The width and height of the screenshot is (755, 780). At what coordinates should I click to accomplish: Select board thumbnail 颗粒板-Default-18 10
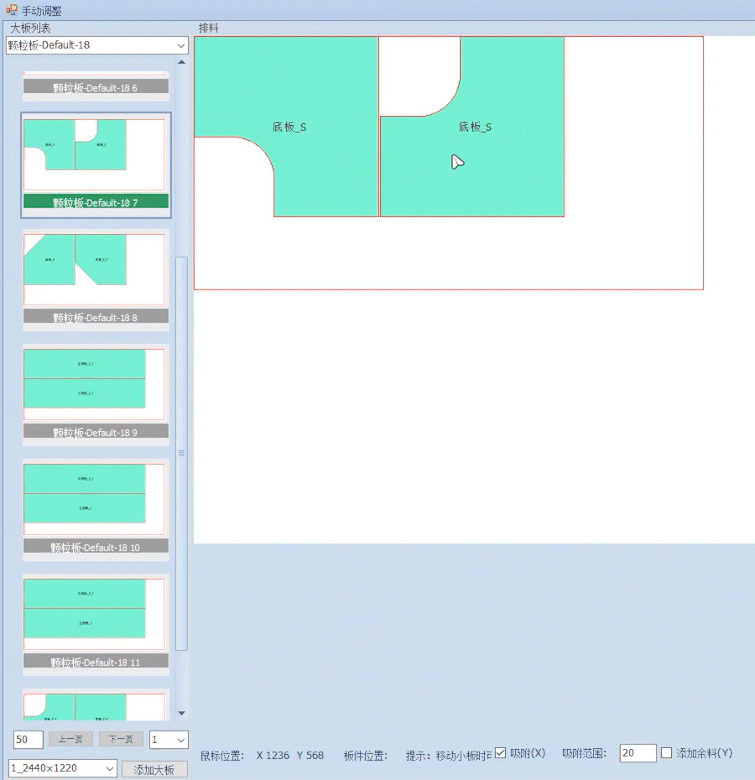95,498
